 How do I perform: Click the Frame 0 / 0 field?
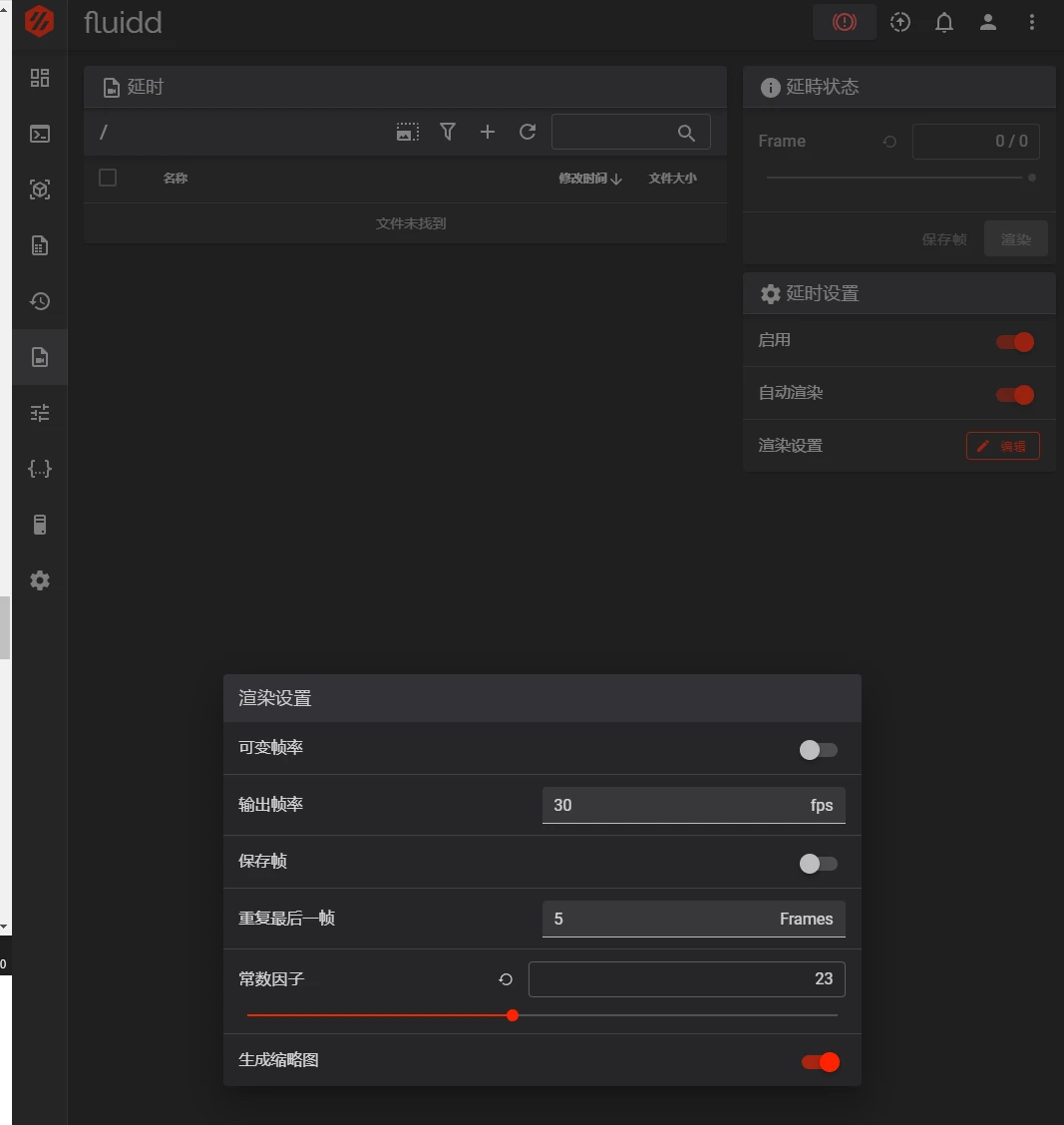976,142
